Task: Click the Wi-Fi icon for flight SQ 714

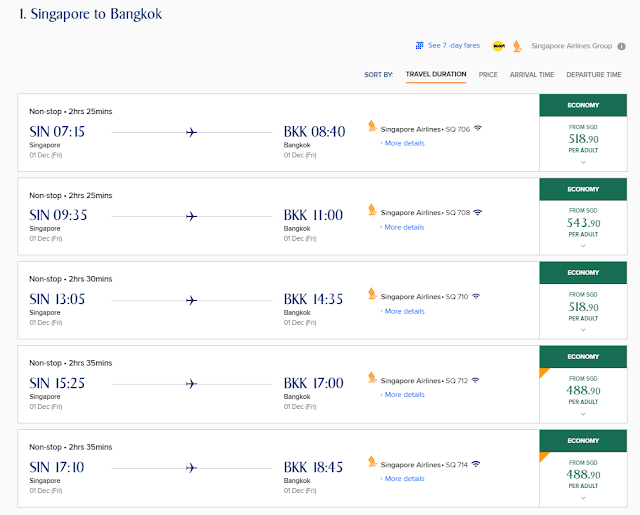Action: click(478, 464)
